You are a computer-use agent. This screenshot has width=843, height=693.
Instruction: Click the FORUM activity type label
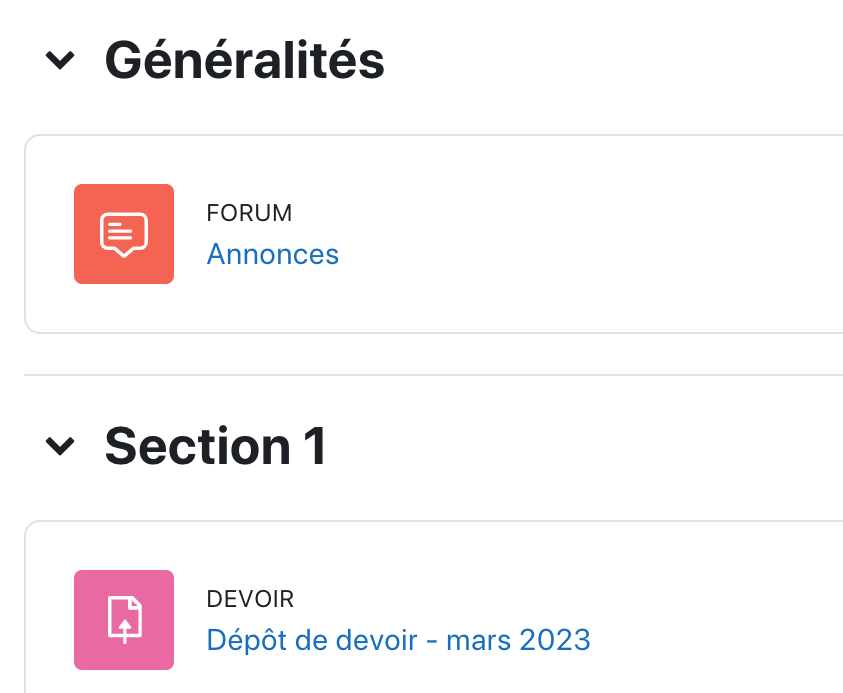pyautogui.click(x=249, y=213)
